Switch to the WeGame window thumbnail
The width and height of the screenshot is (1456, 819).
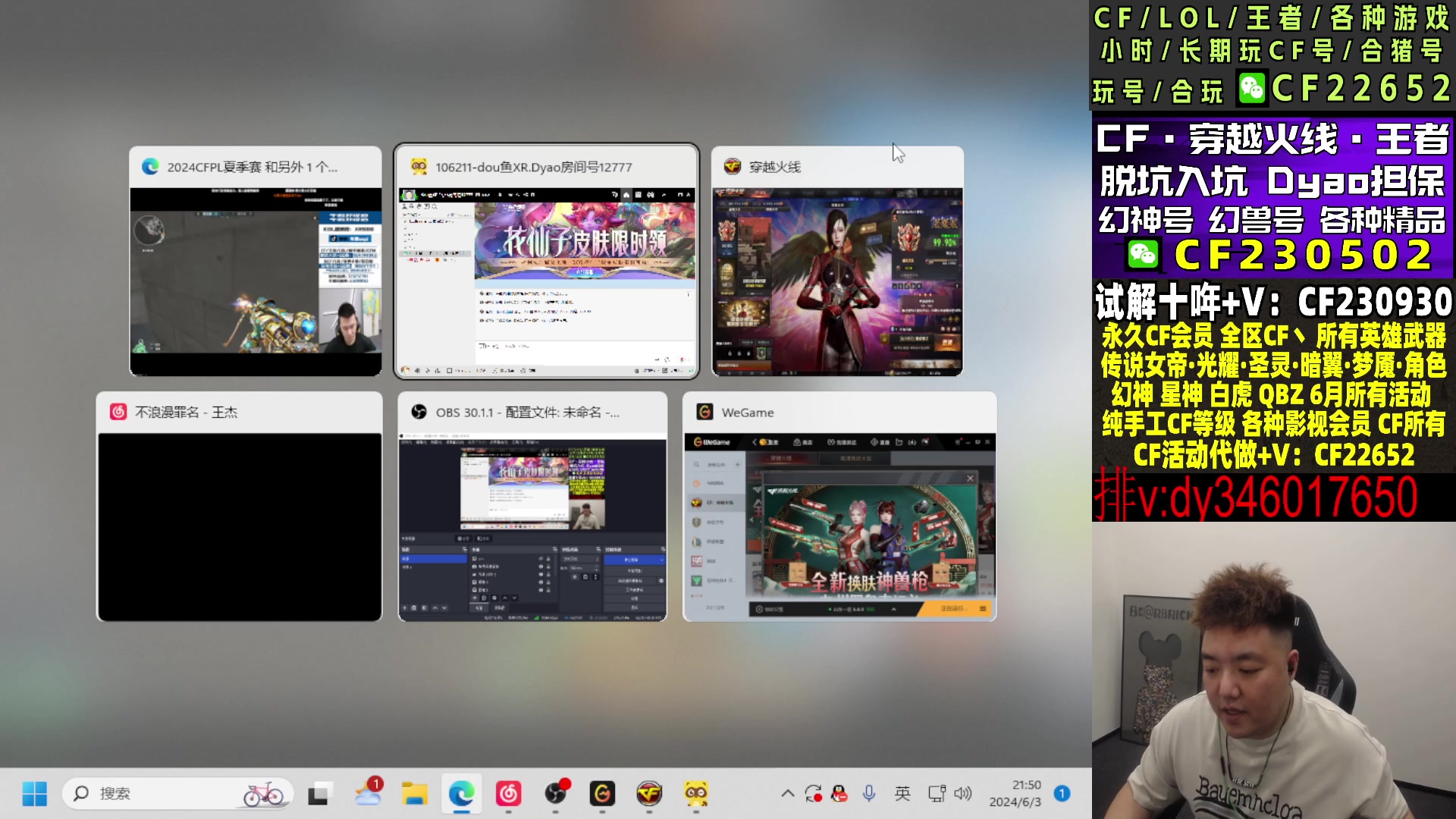click(x=839, y=507)
